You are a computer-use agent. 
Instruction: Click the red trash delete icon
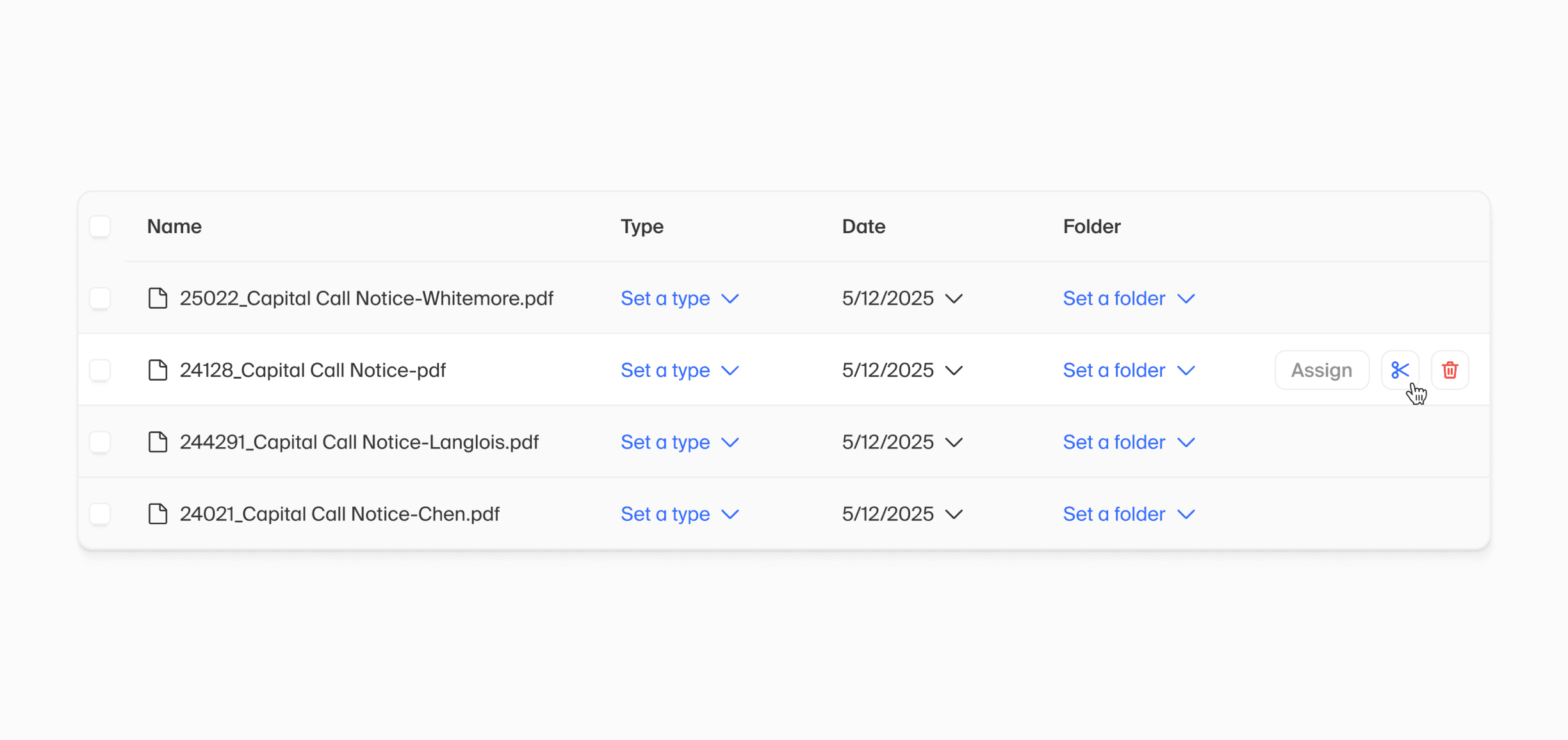click(1450, 370)
